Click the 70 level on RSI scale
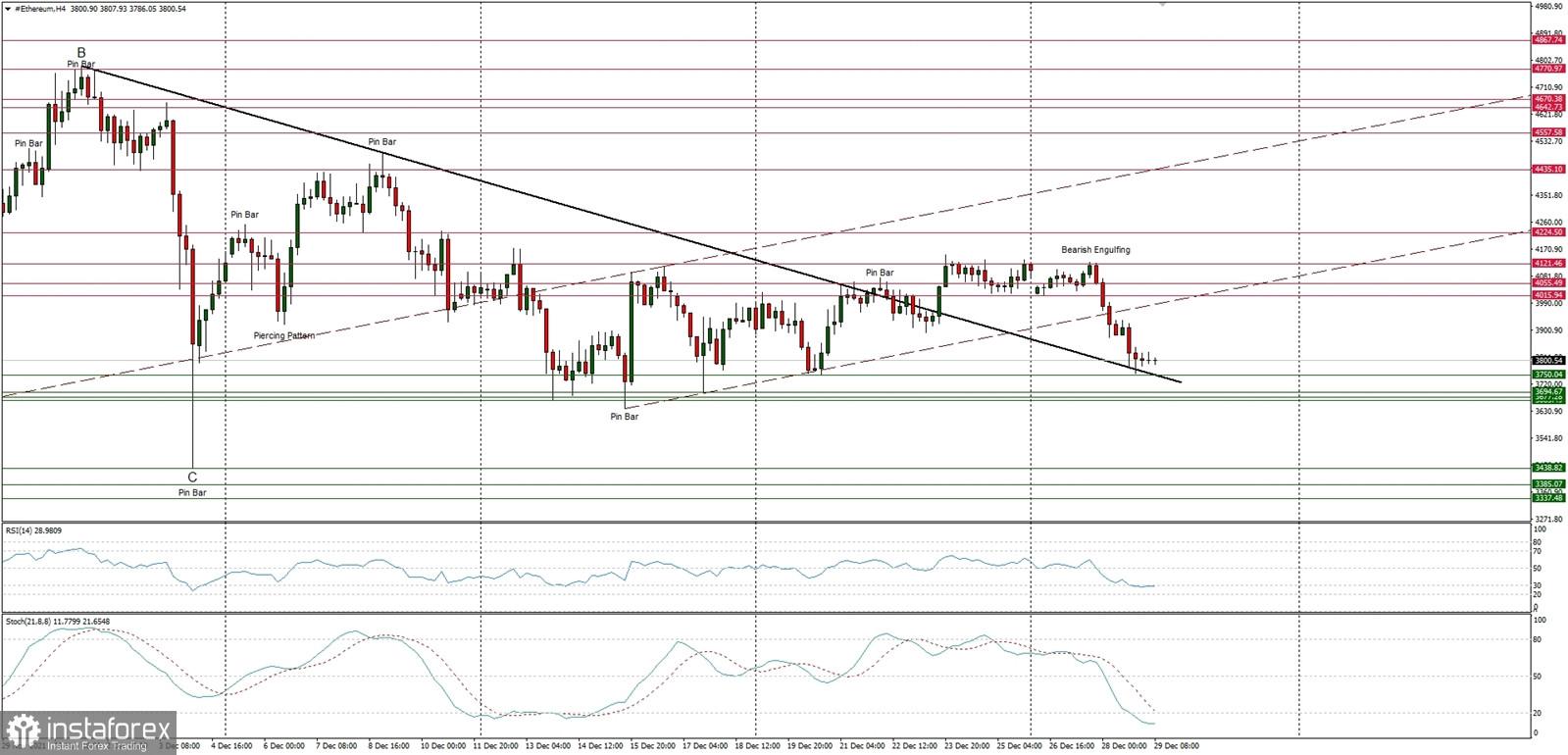Viewport: 1568px width, 755px height. coord(1538,552)
